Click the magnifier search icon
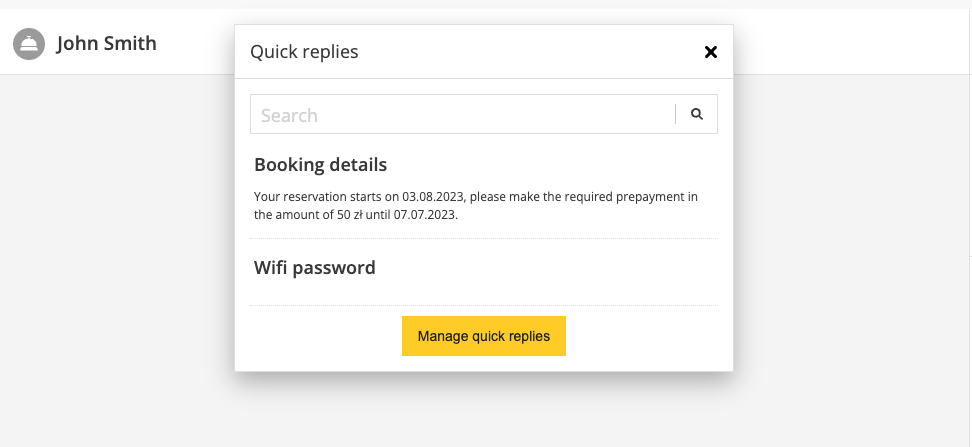 coord(697,114)
